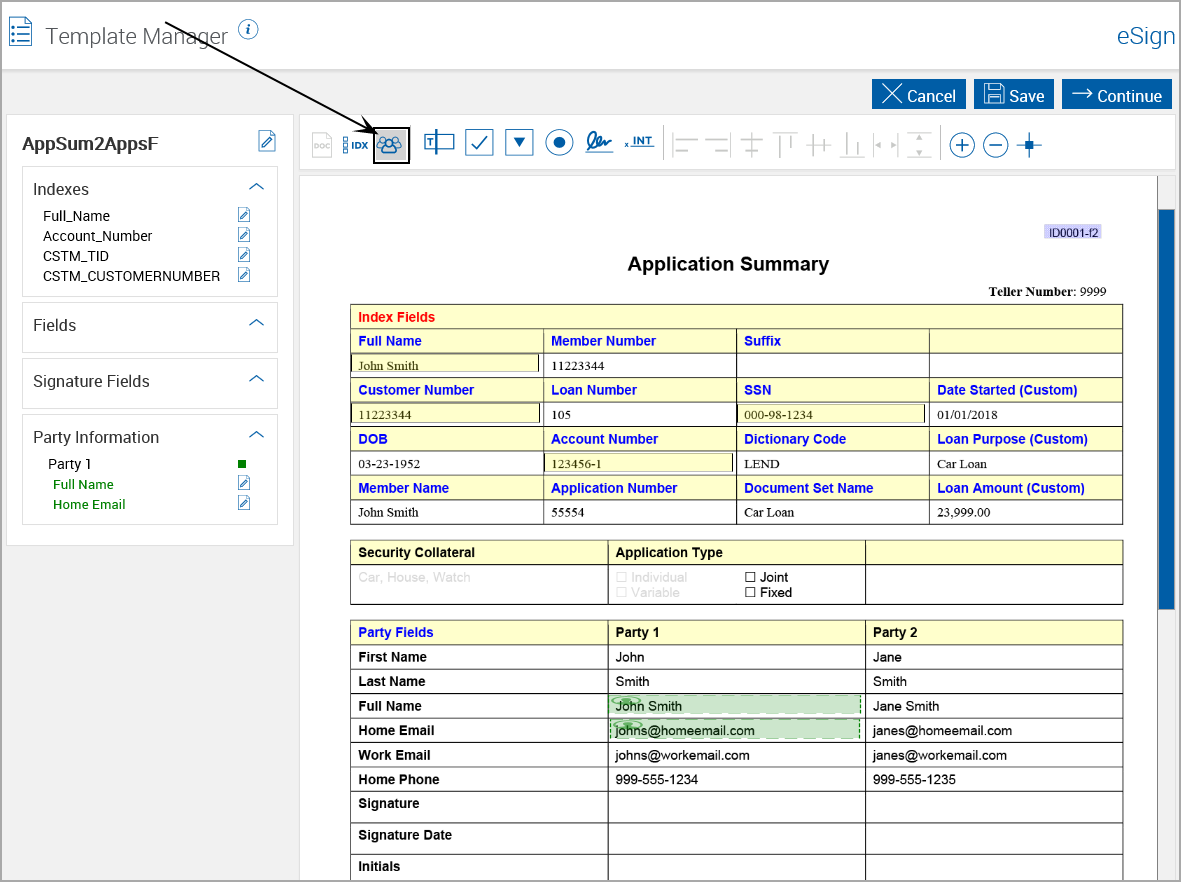This screenshot has width=1181, height=882.
Task: Check the Joint application type box
Action: click(750, 577)
